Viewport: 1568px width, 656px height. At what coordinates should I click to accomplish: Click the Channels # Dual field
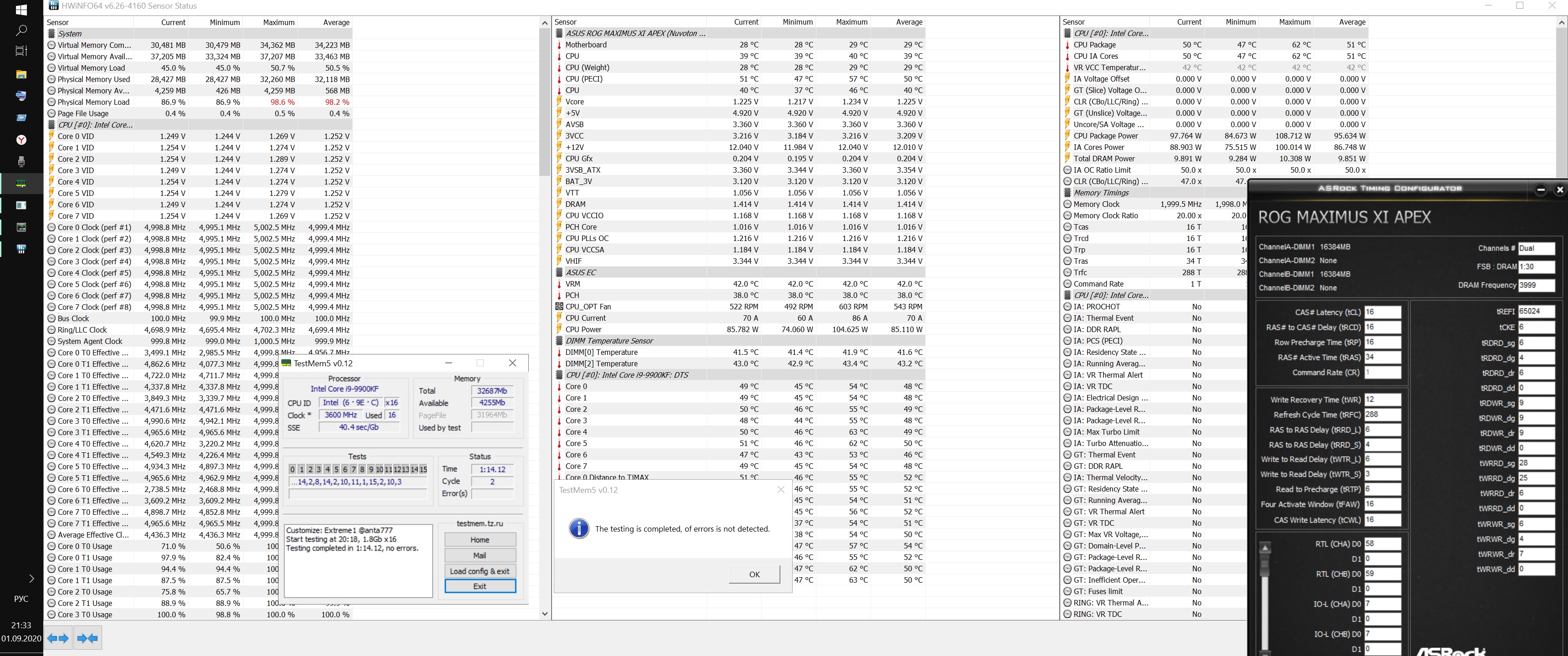pyautogui.click(x=1536, y=248)
